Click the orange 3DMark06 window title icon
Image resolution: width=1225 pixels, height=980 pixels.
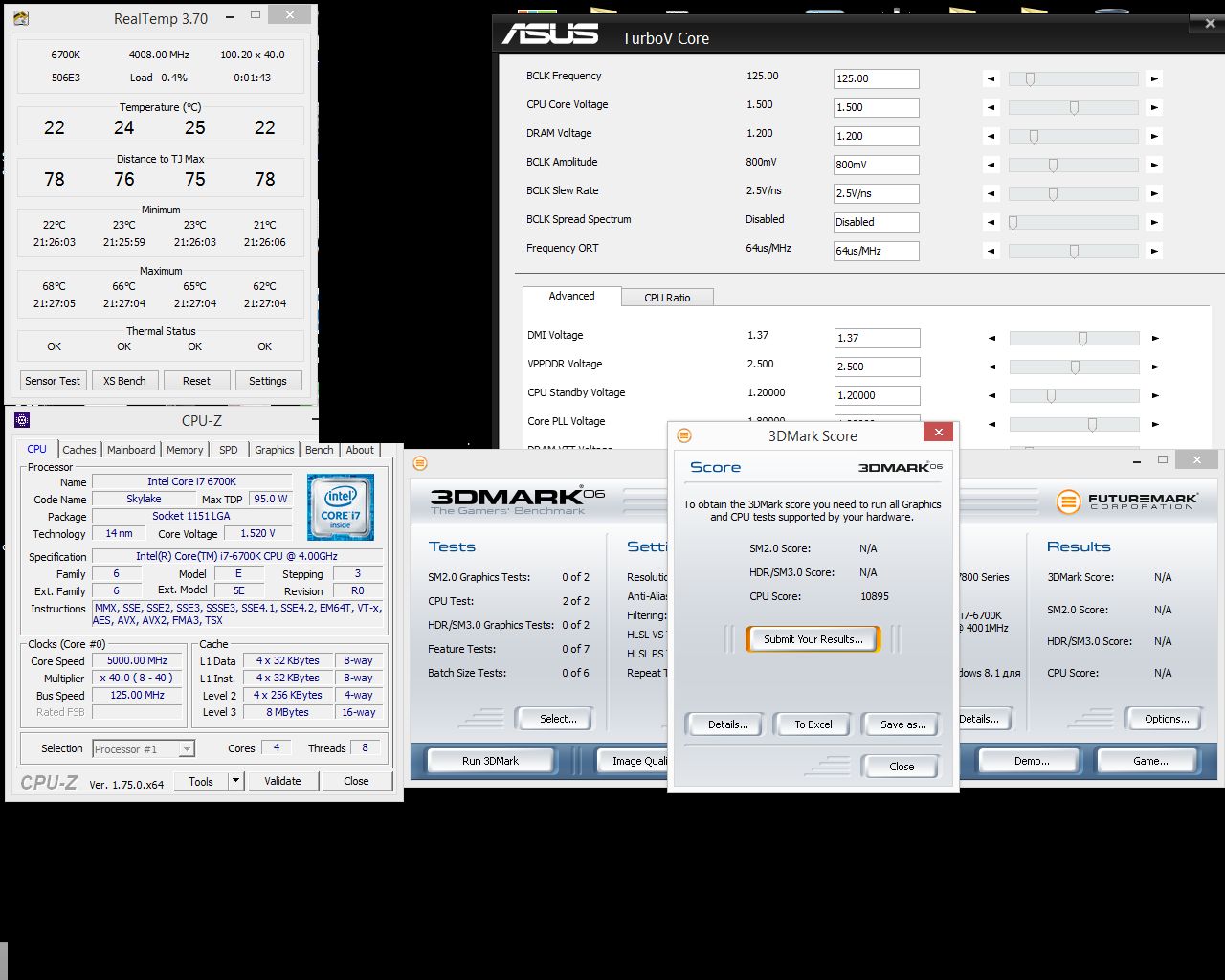420,463
